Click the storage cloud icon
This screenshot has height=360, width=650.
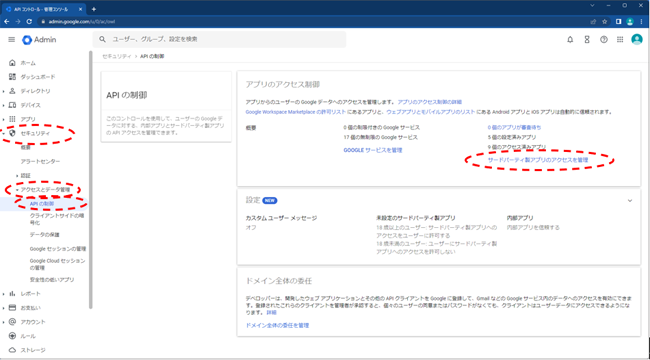tap(12, 350)
